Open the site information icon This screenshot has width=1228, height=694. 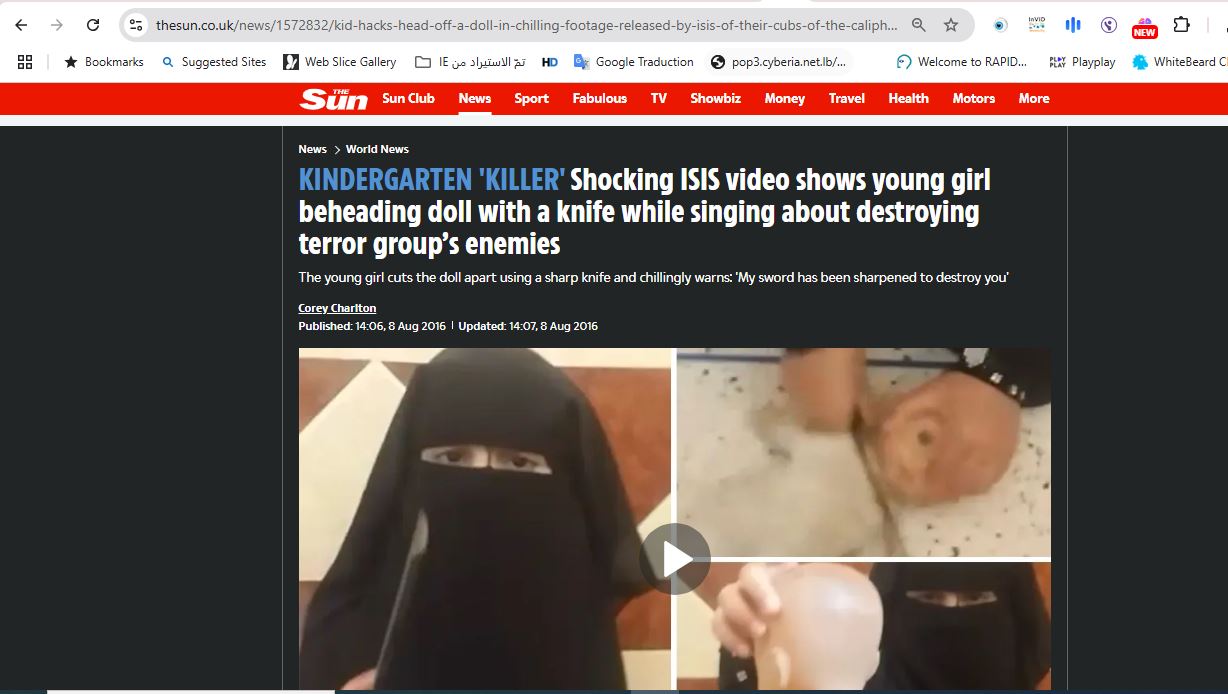click(136, 25)
